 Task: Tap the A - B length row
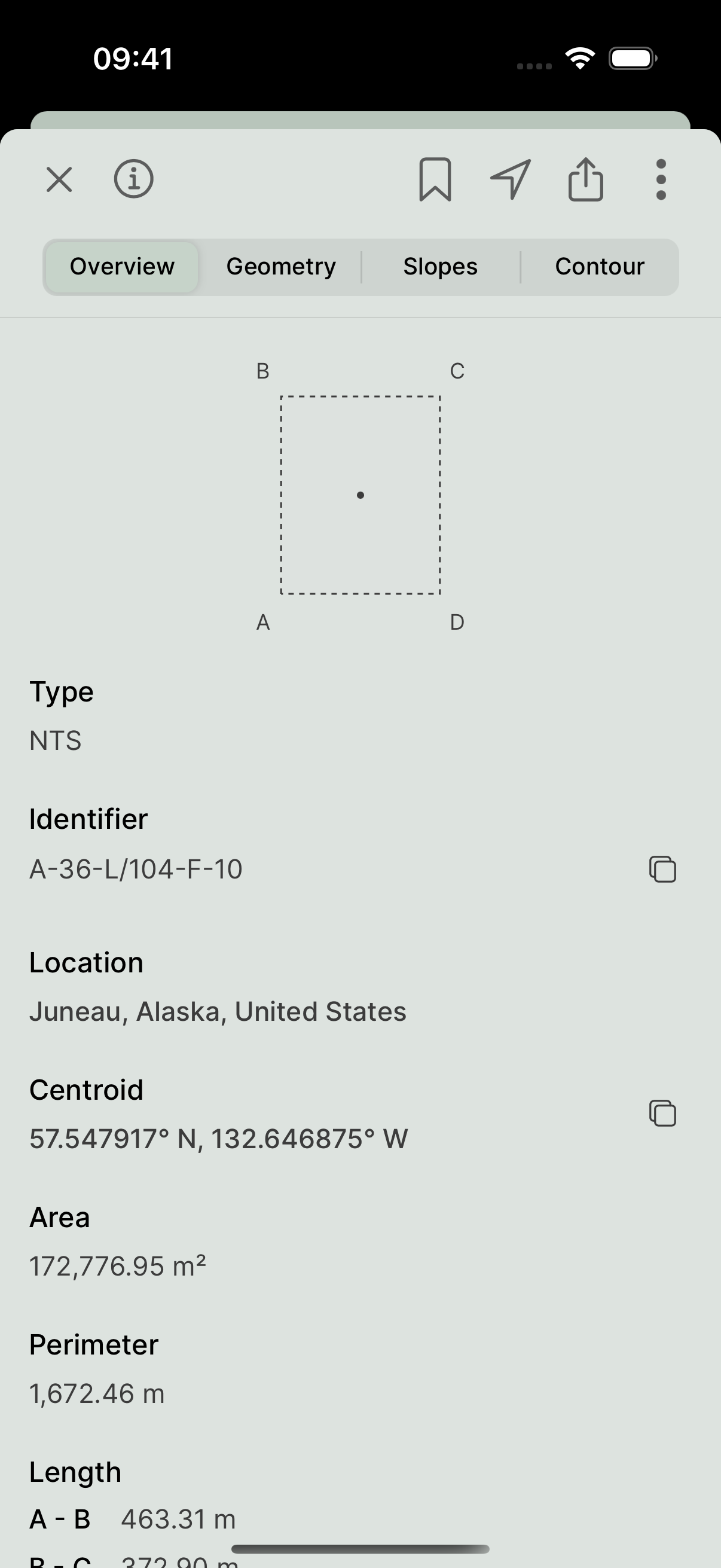pos(133,1518)
